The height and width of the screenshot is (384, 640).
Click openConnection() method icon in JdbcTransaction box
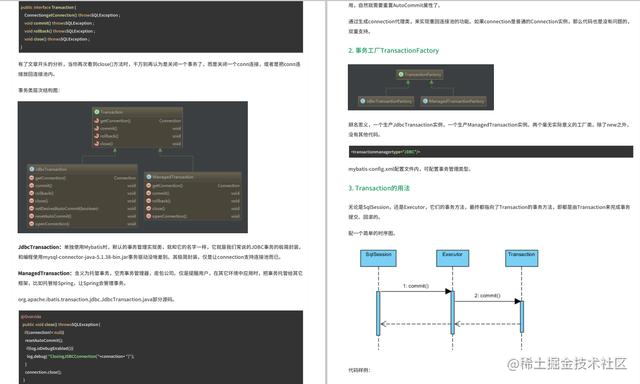click(x=31, y=224)
